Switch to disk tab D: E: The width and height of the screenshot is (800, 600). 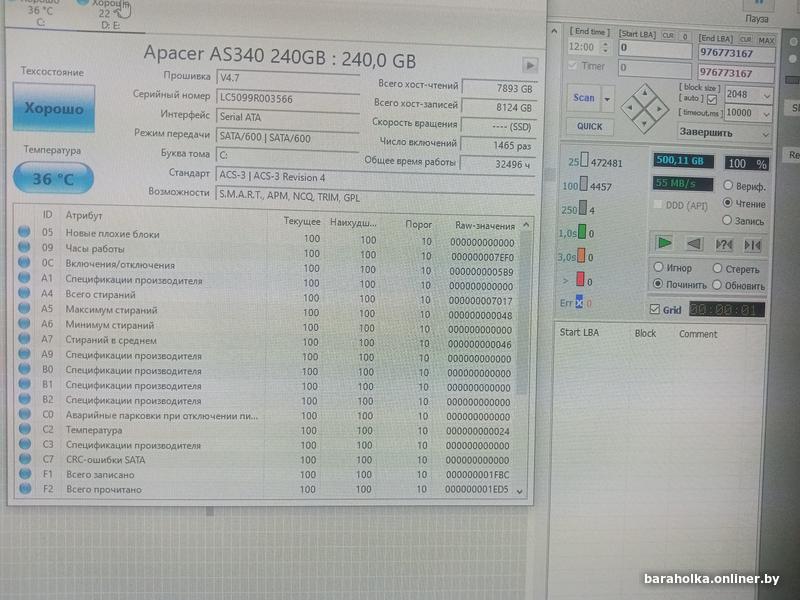pos(110,16)
